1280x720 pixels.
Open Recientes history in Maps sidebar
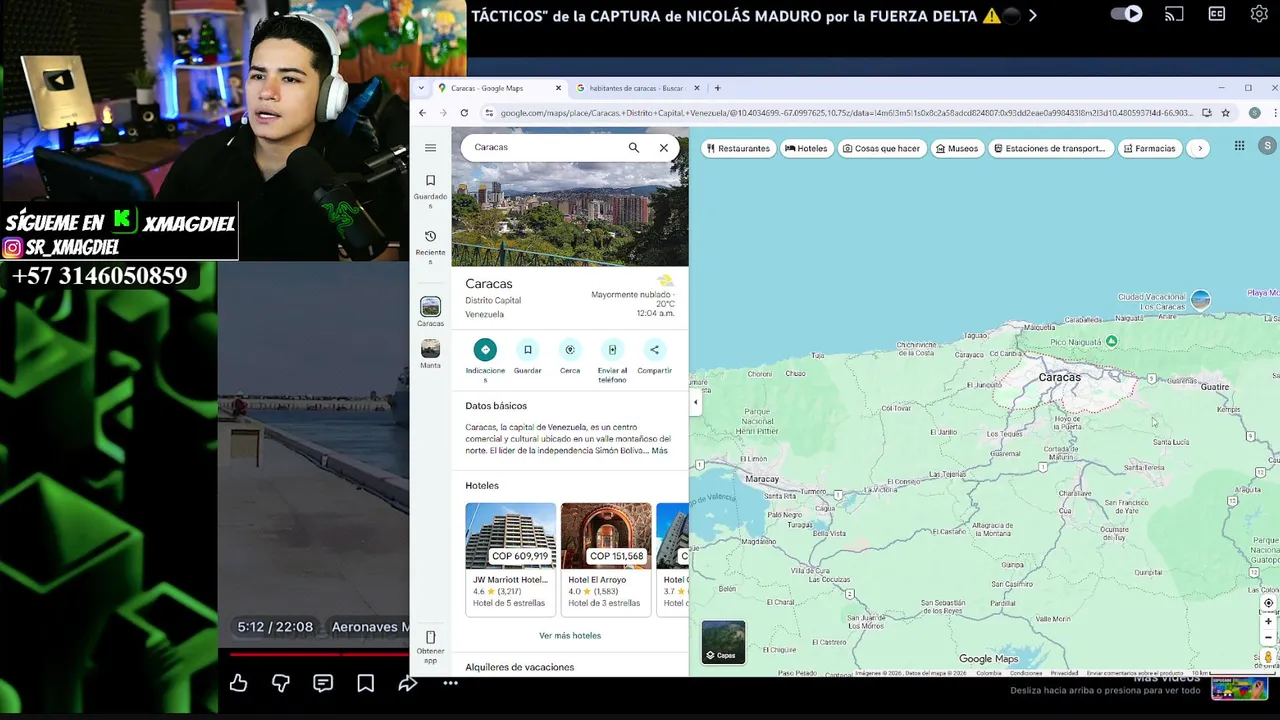tap(430, 246)
